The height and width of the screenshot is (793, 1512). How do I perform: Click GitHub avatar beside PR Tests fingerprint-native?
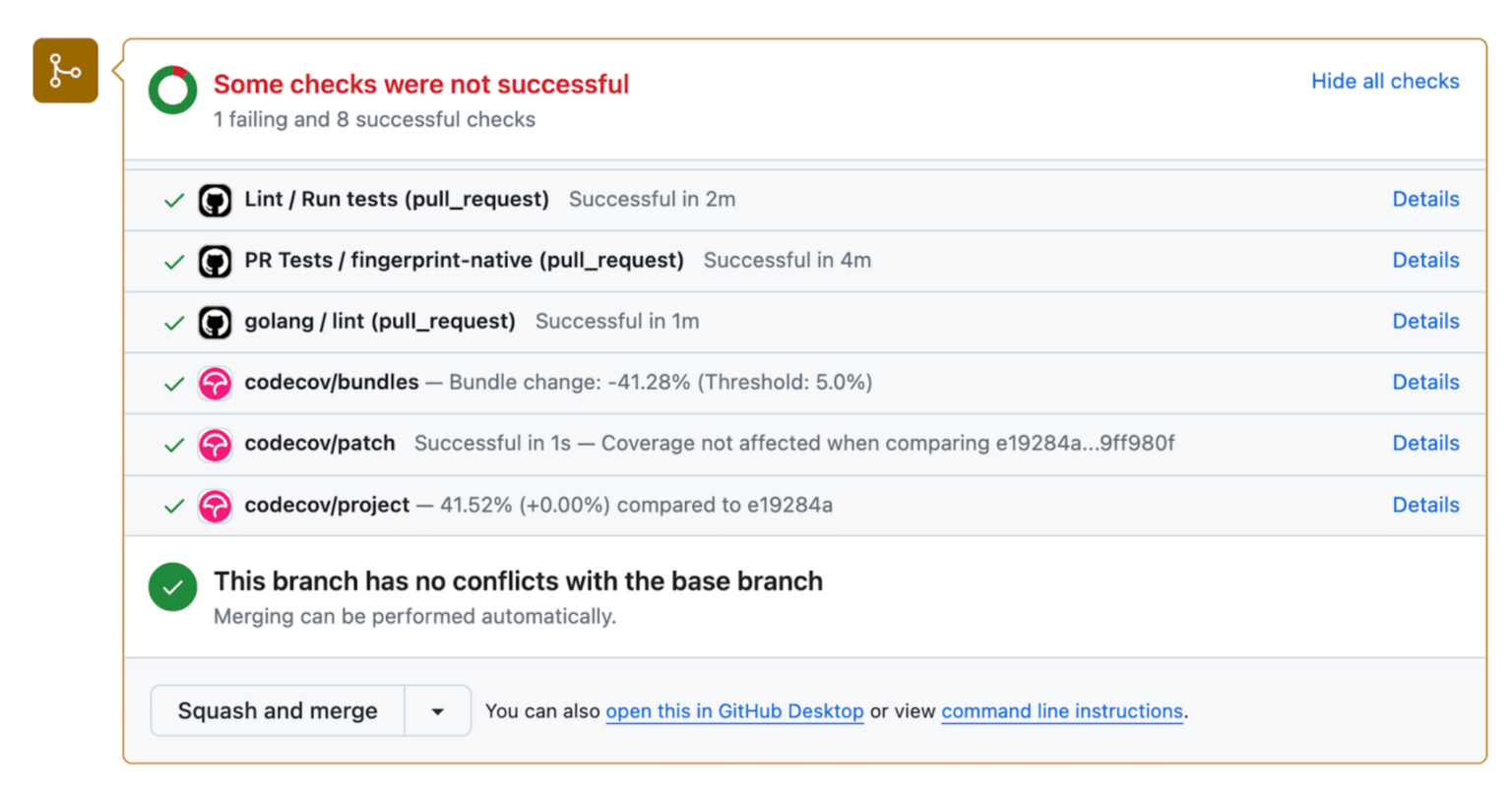click(x=215, y=262)
